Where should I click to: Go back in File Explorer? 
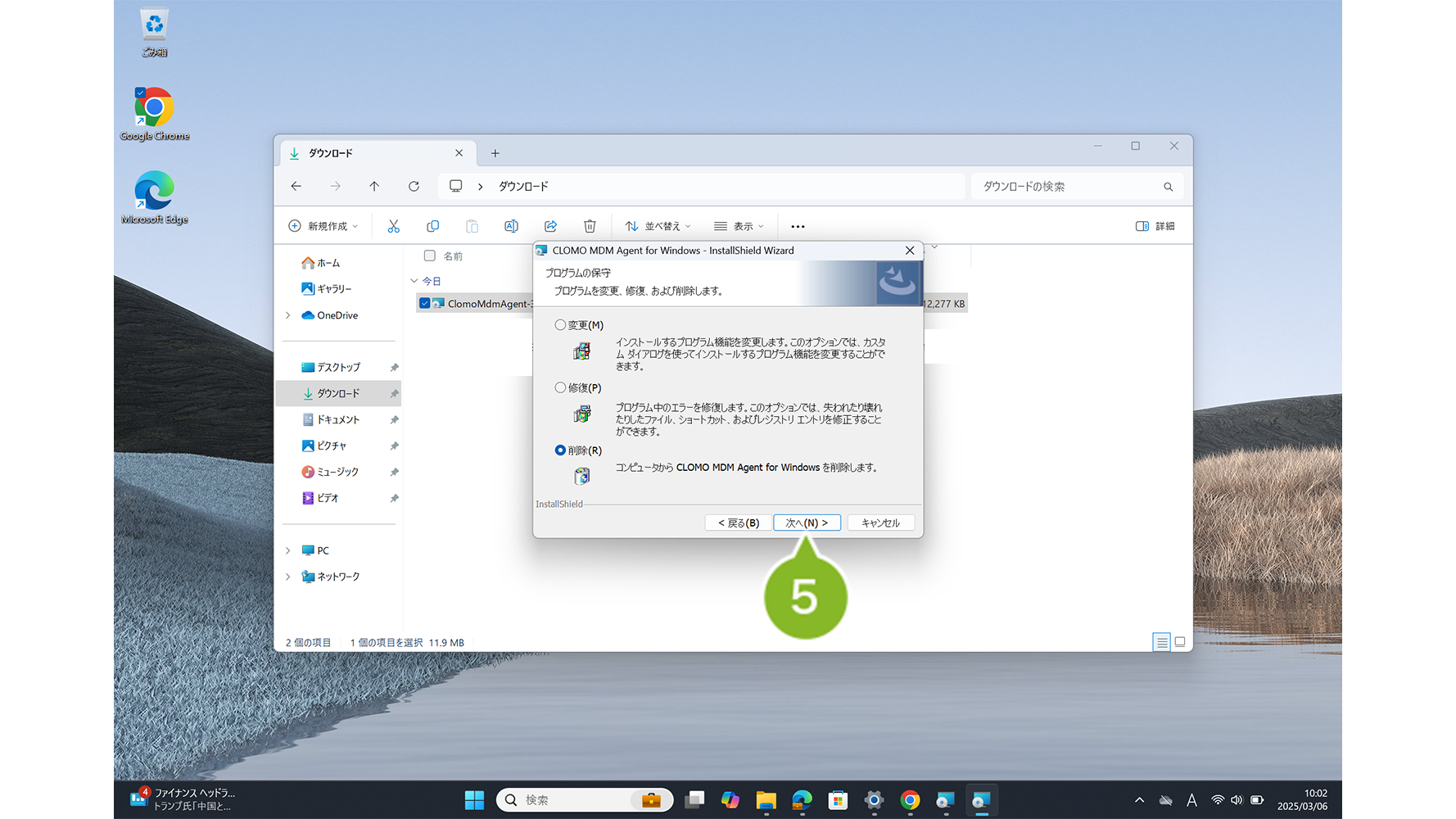(x=296, y=187)
